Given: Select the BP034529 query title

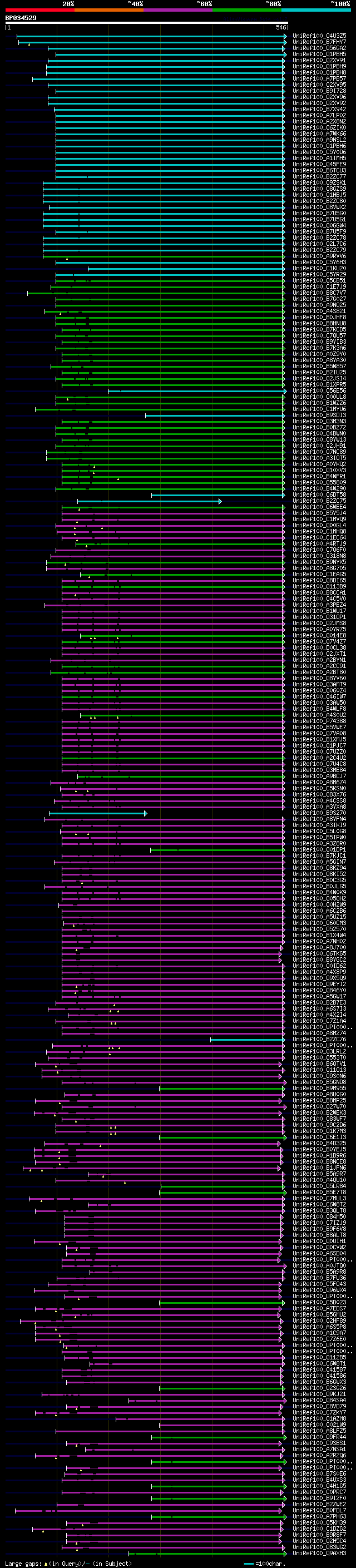Looking at the screenshot, I should tap(21, 18).
